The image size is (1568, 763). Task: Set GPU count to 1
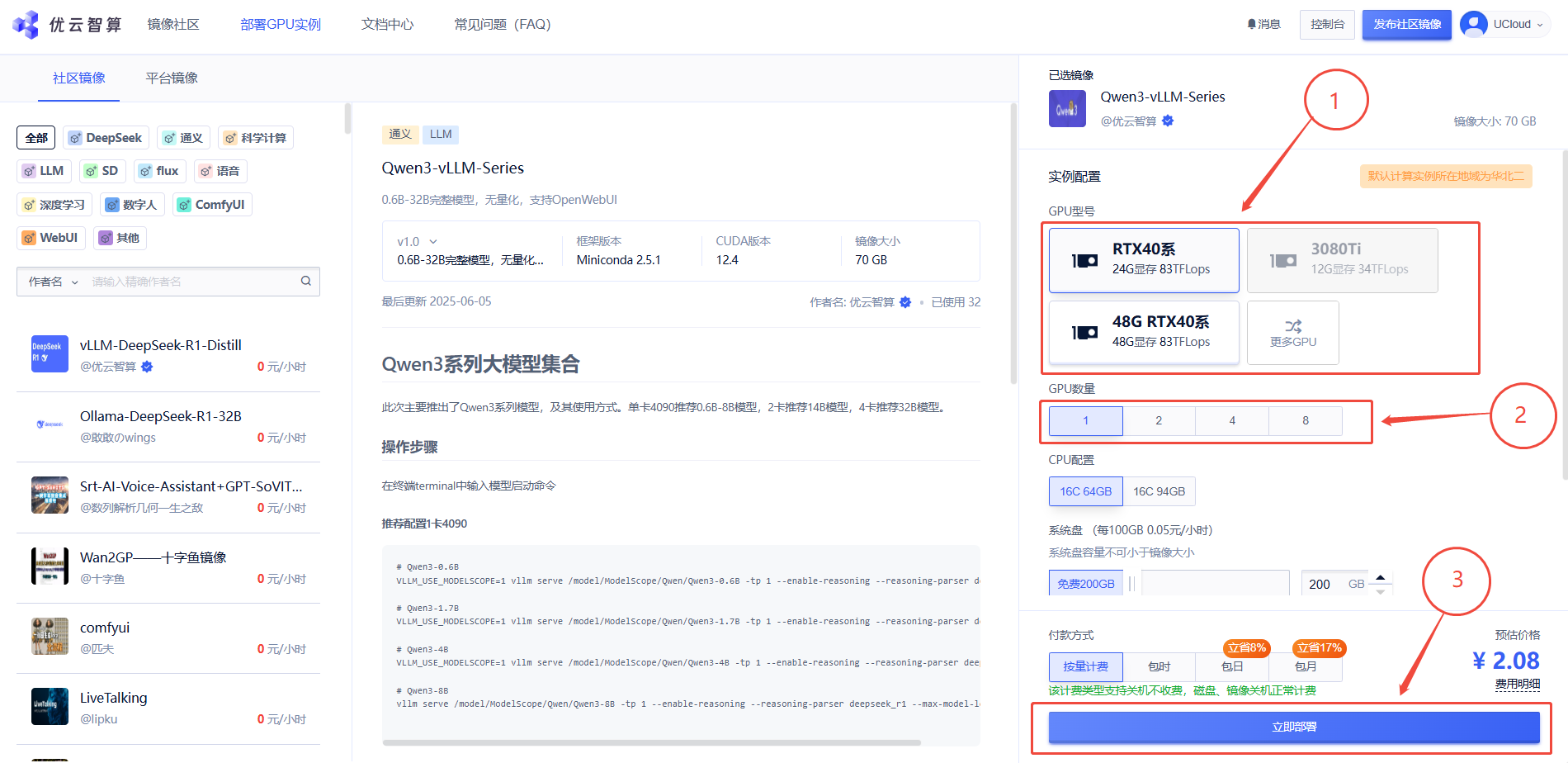pos(1085,420)
